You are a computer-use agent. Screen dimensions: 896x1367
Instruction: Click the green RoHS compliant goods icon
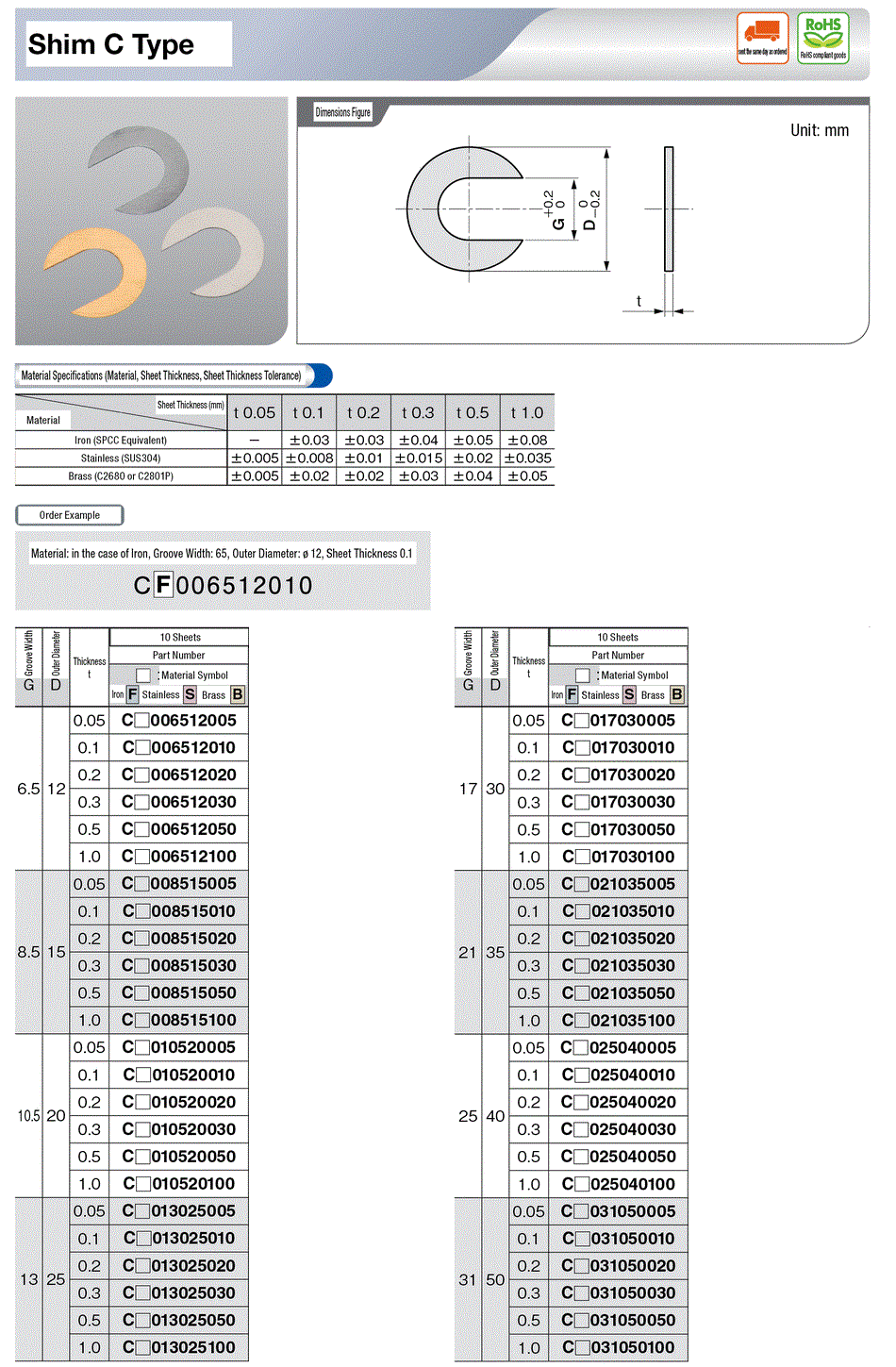pyautogui.click(x=822, y=38)
